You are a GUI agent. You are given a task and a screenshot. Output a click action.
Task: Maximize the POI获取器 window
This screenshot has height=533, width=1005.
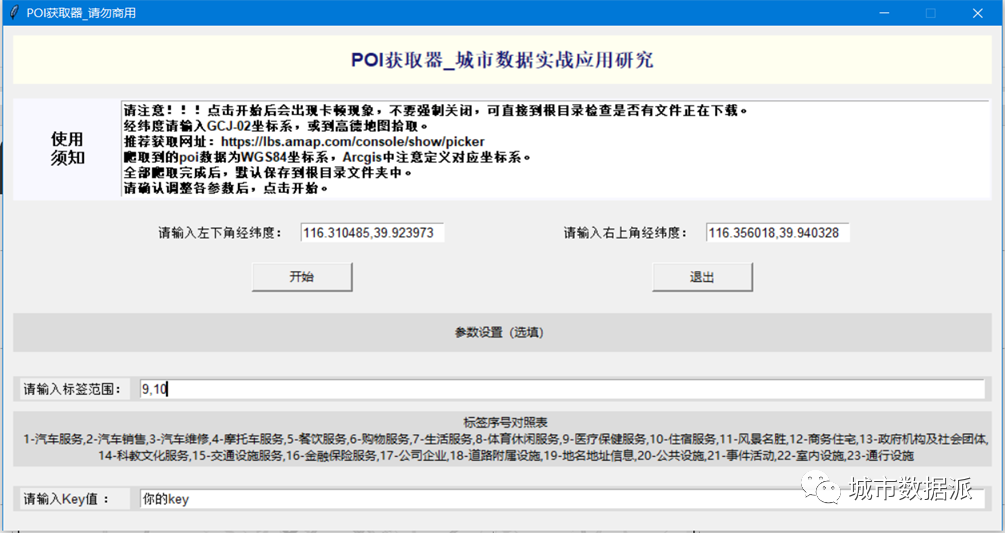931,13
